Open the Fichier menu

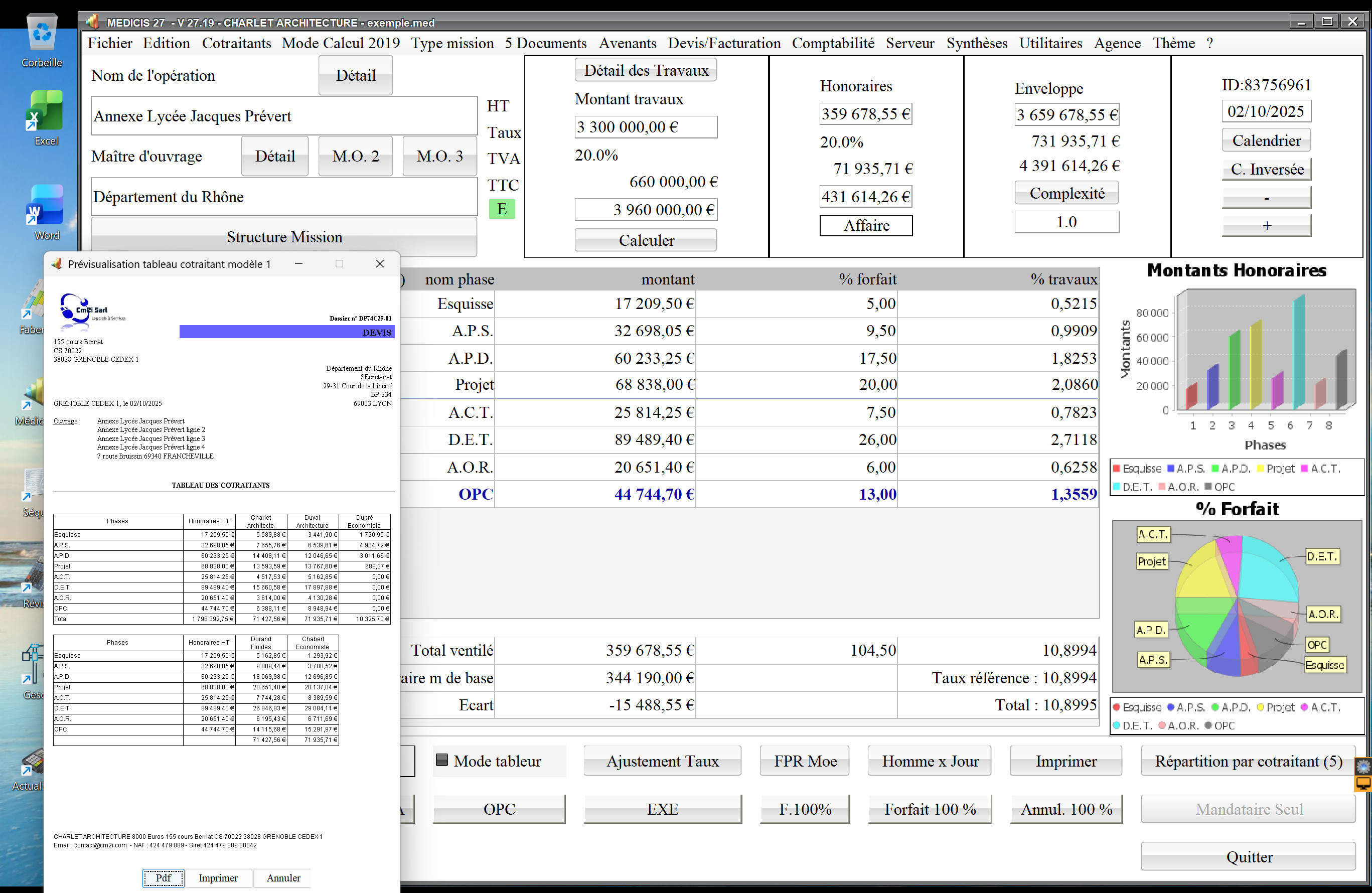click(109, 43)
